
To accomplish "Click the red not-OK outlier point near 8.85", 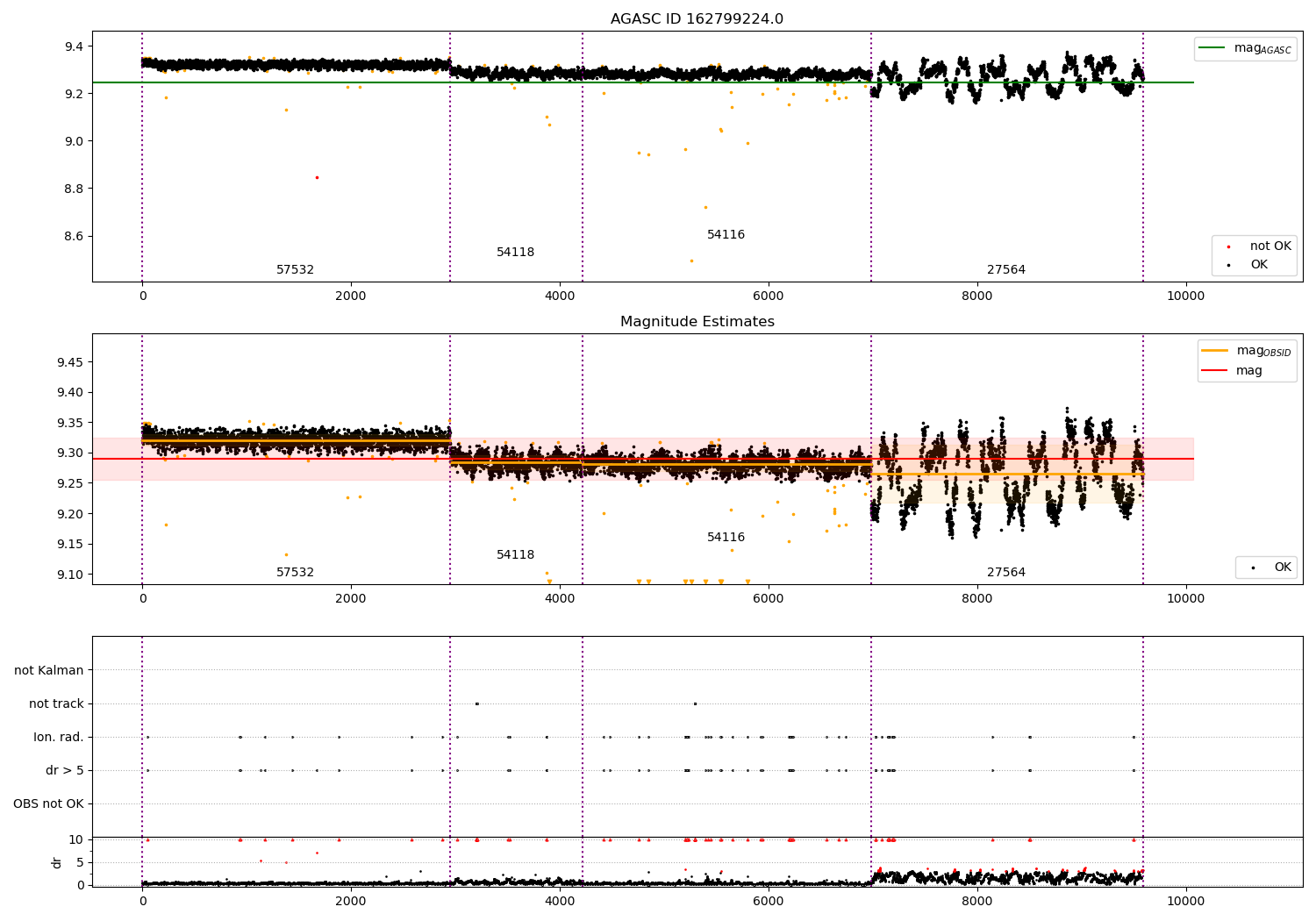I will [x=317, y=177].
